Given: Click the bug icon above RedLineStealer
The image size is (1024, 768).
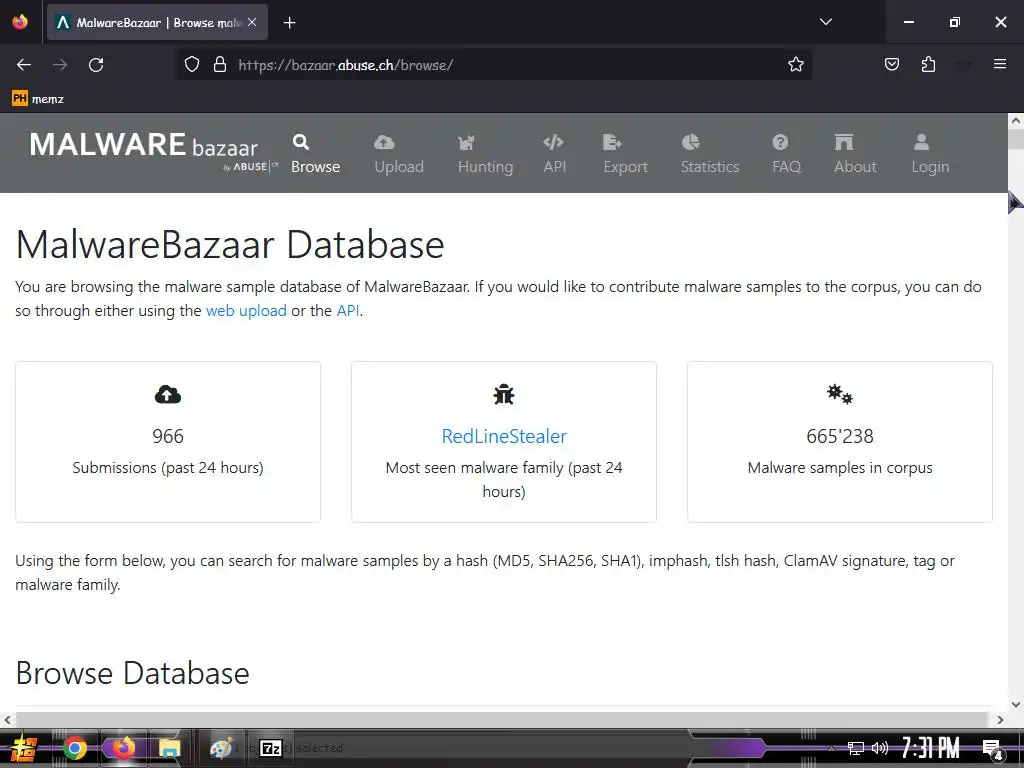Looking at the screenshot, I should (x=504, y=394).
